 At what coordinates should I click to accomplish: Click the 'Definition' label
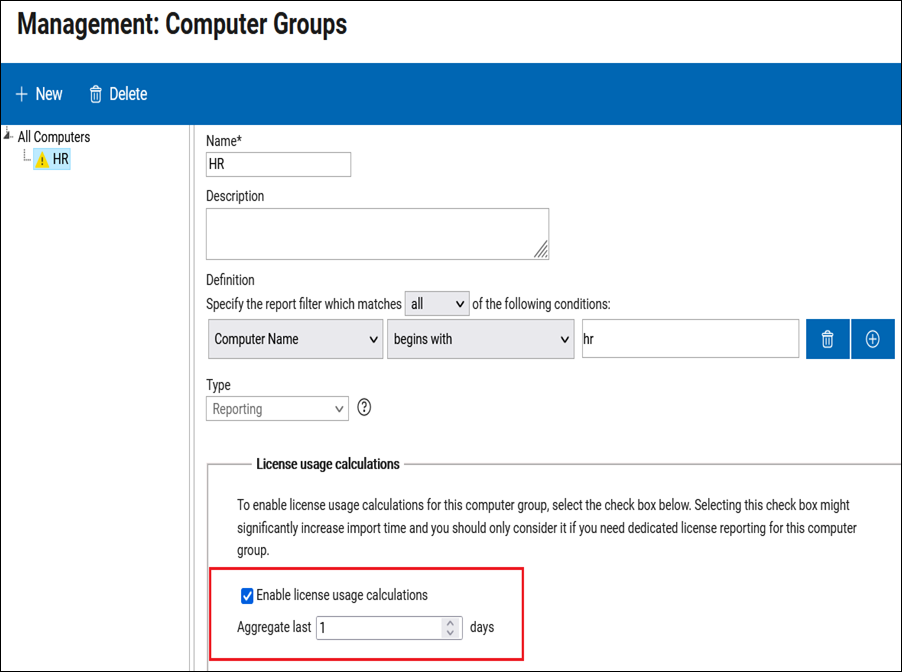pyautogui.click(x=230, y=280)
